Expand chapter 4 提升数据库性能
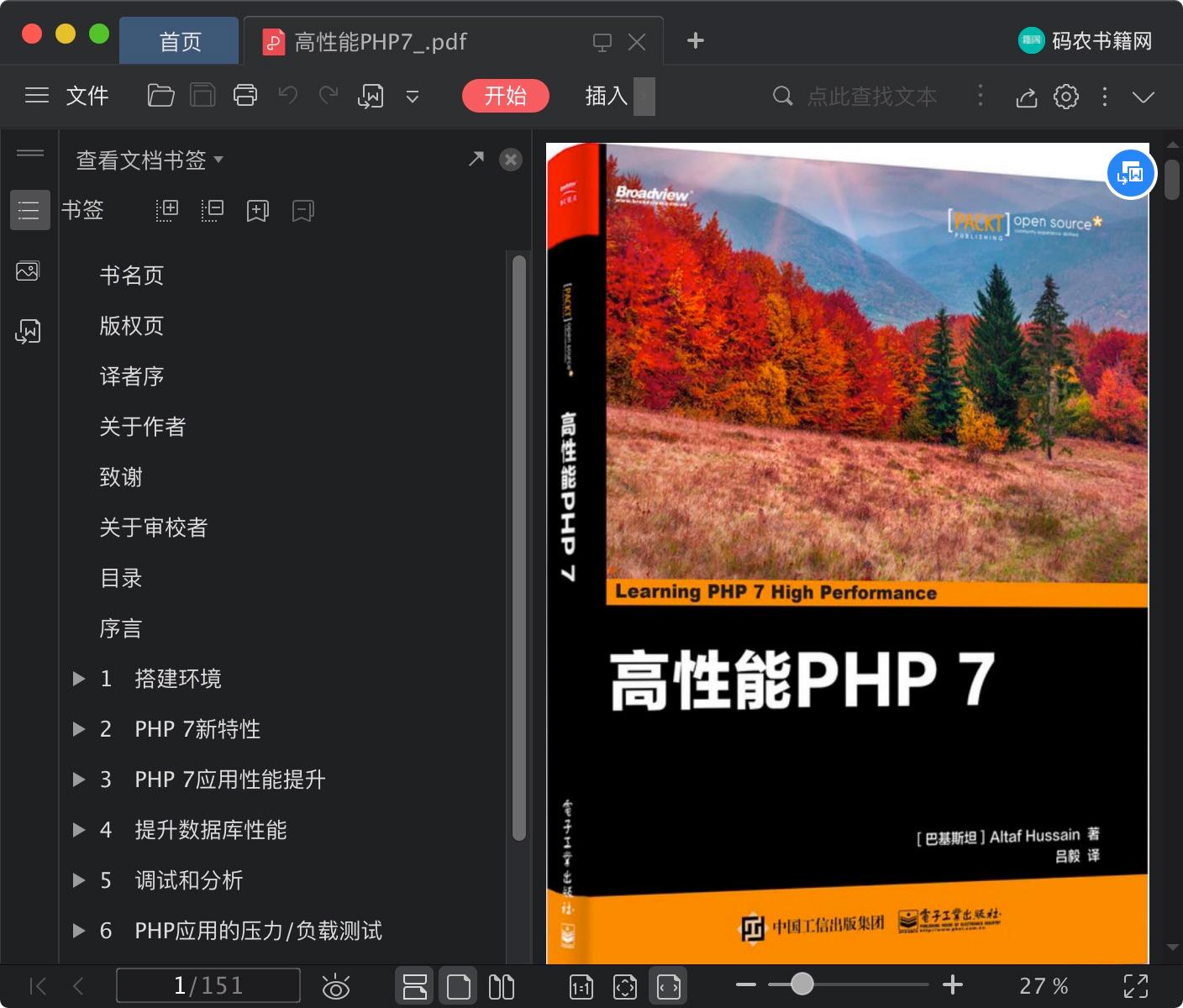The image size is (1183, 1008). tap(79, 830)
